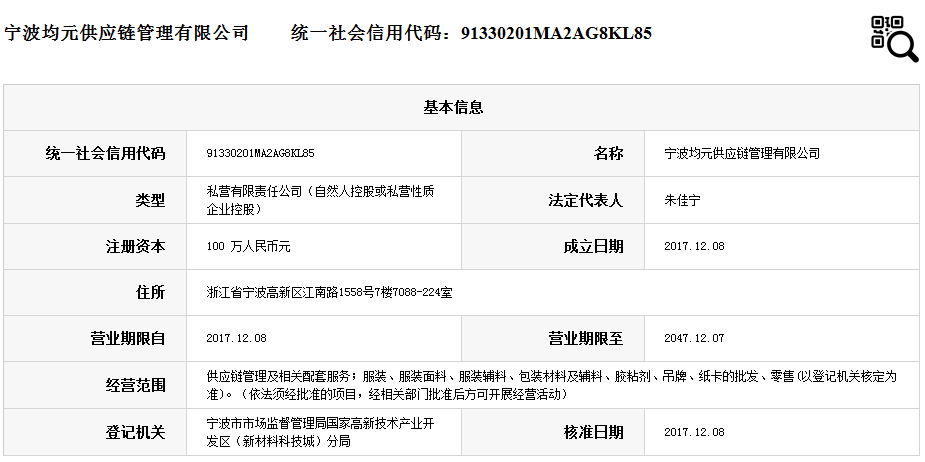The height and width of the screenshot is (462, 925).
Task: Select registration authority 宁波市市场监督管理局 text
Action: 321,432
